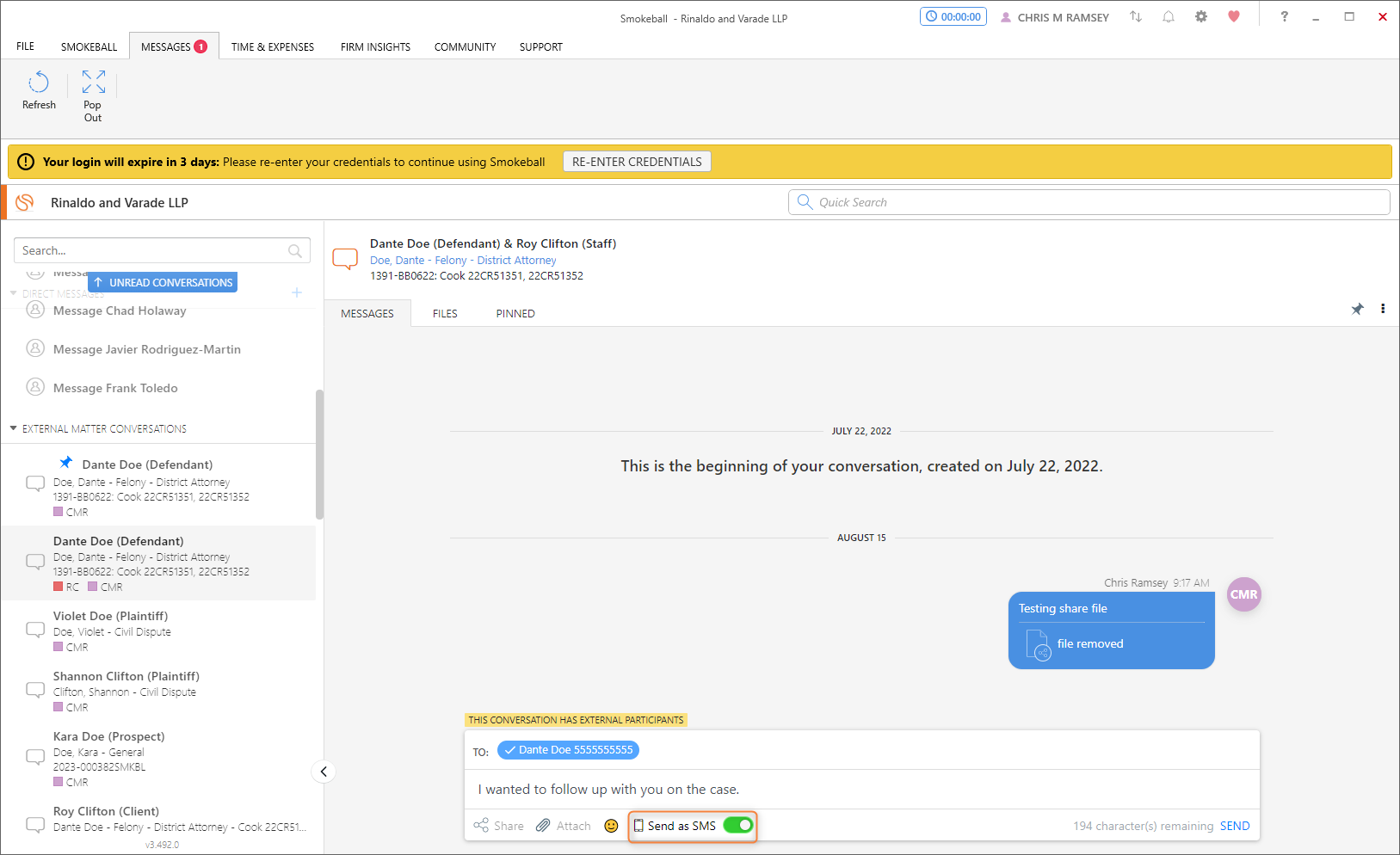Open Roy Clifton (Client) conversation

158,818
